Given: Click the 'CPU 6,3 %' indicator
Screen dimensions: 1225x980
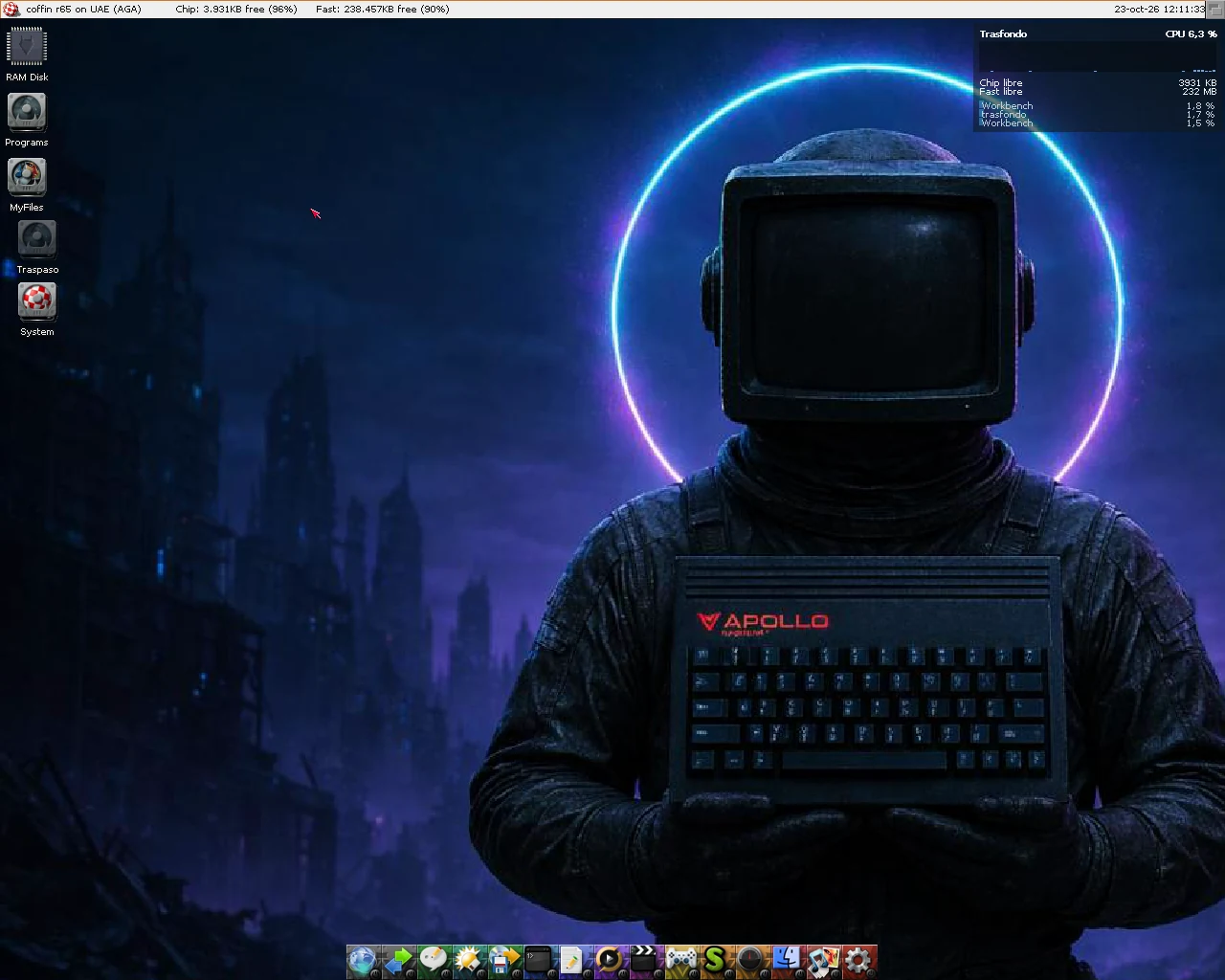Looking at the screenshot, I should (1191, 33).
